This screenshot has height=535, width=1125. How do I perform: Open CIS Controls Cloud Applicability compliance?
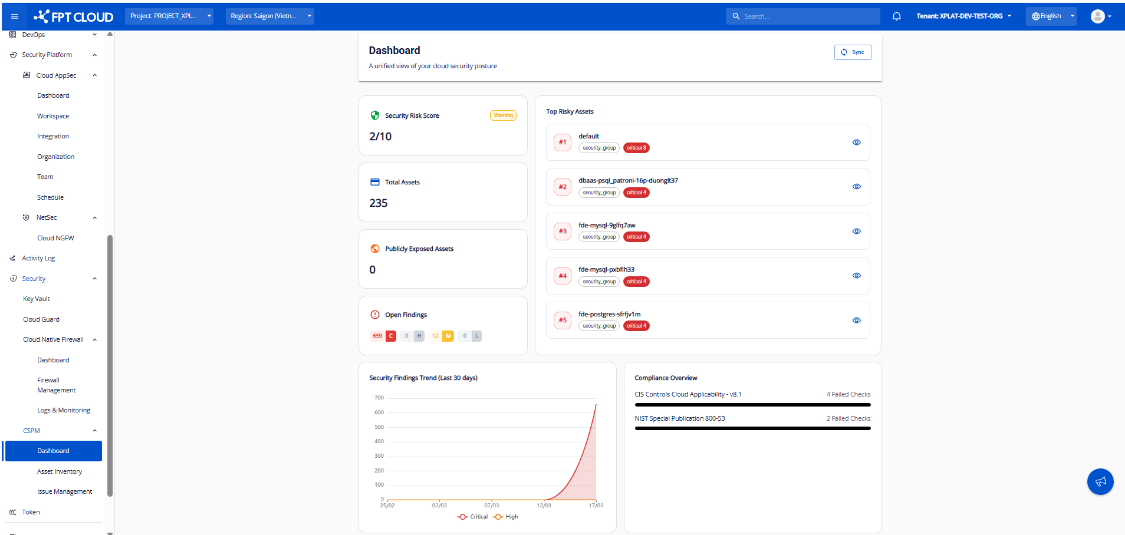[687, 394]
